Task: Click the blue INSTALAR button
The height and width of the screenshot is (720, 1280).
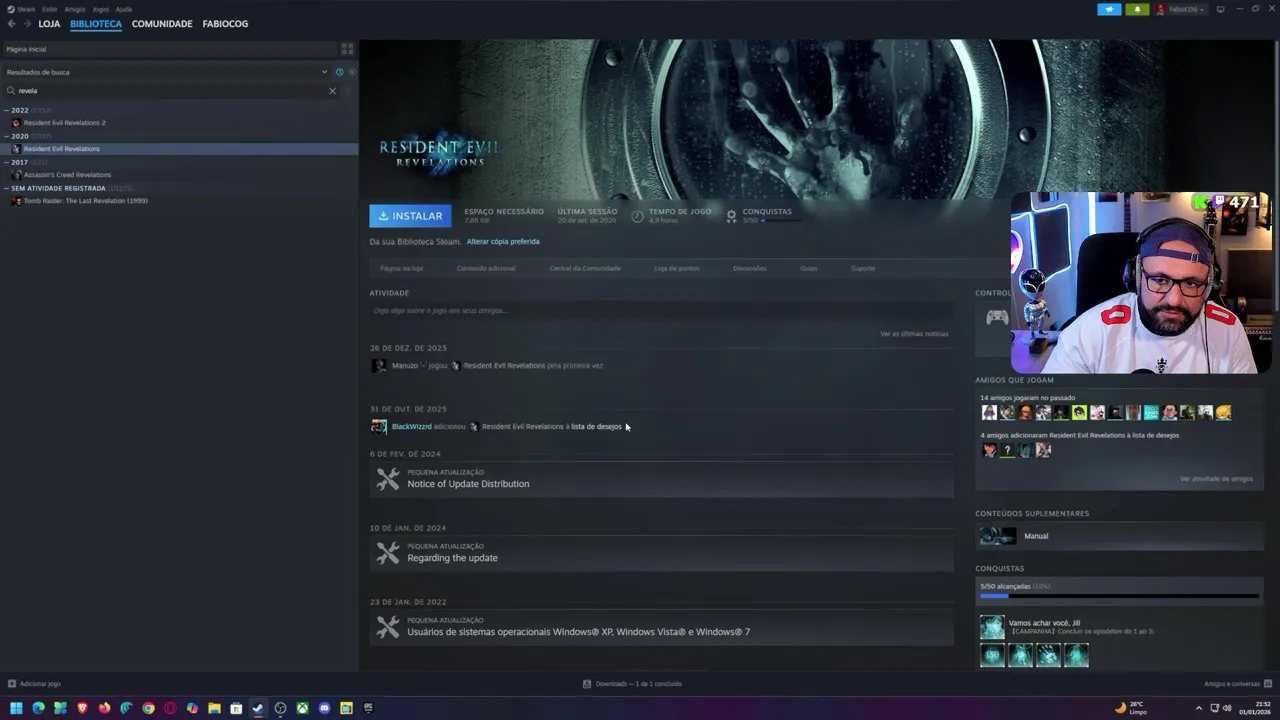Action: point(410,216)
